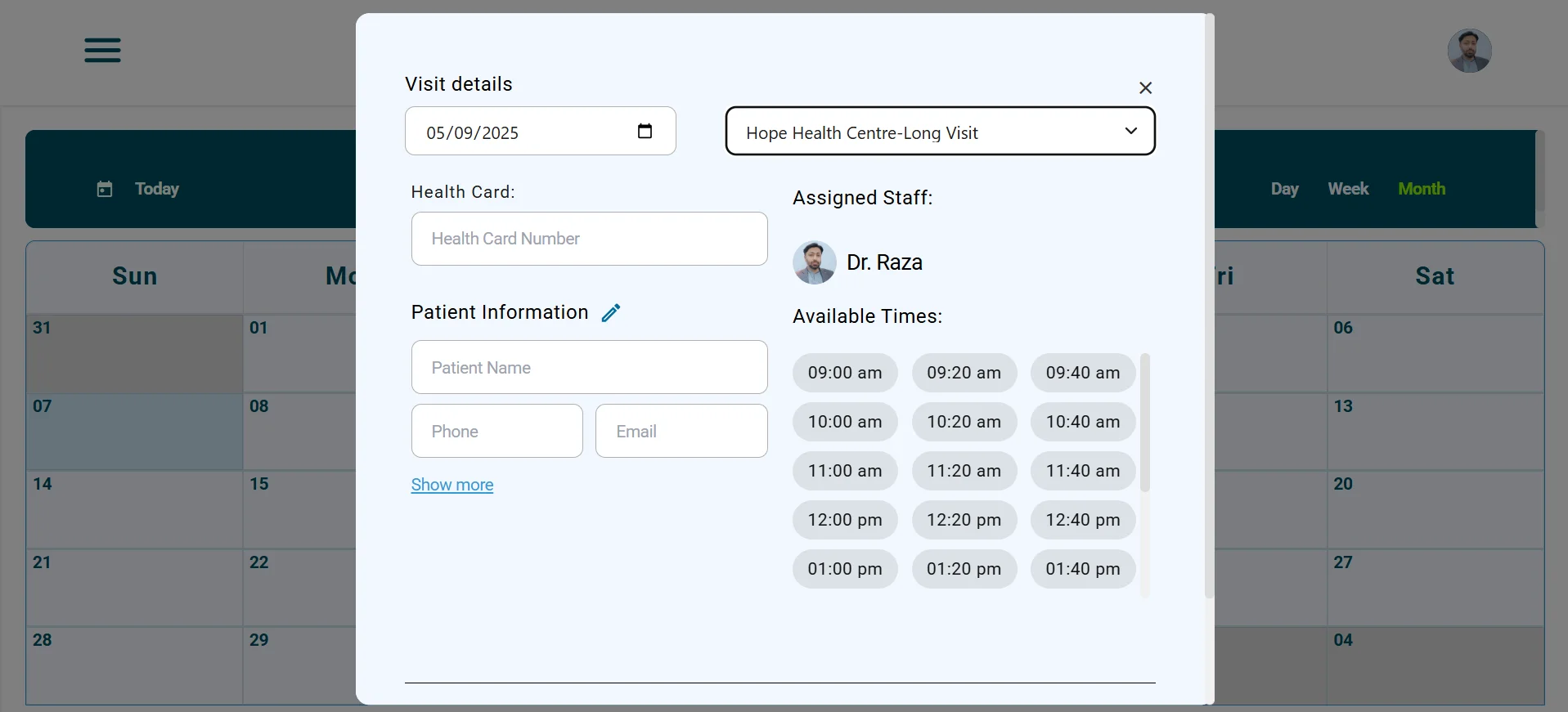1568x712 pixels.
Task: Focus the Patient Name input field
Action: click(x=589, y=368)
